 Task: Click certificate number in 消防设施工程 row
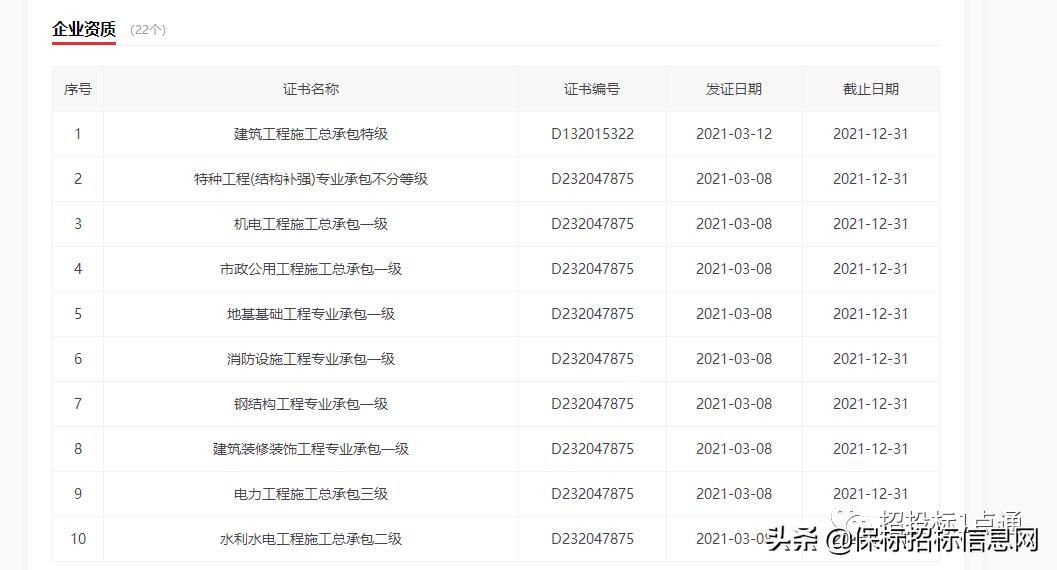(593, 359)
